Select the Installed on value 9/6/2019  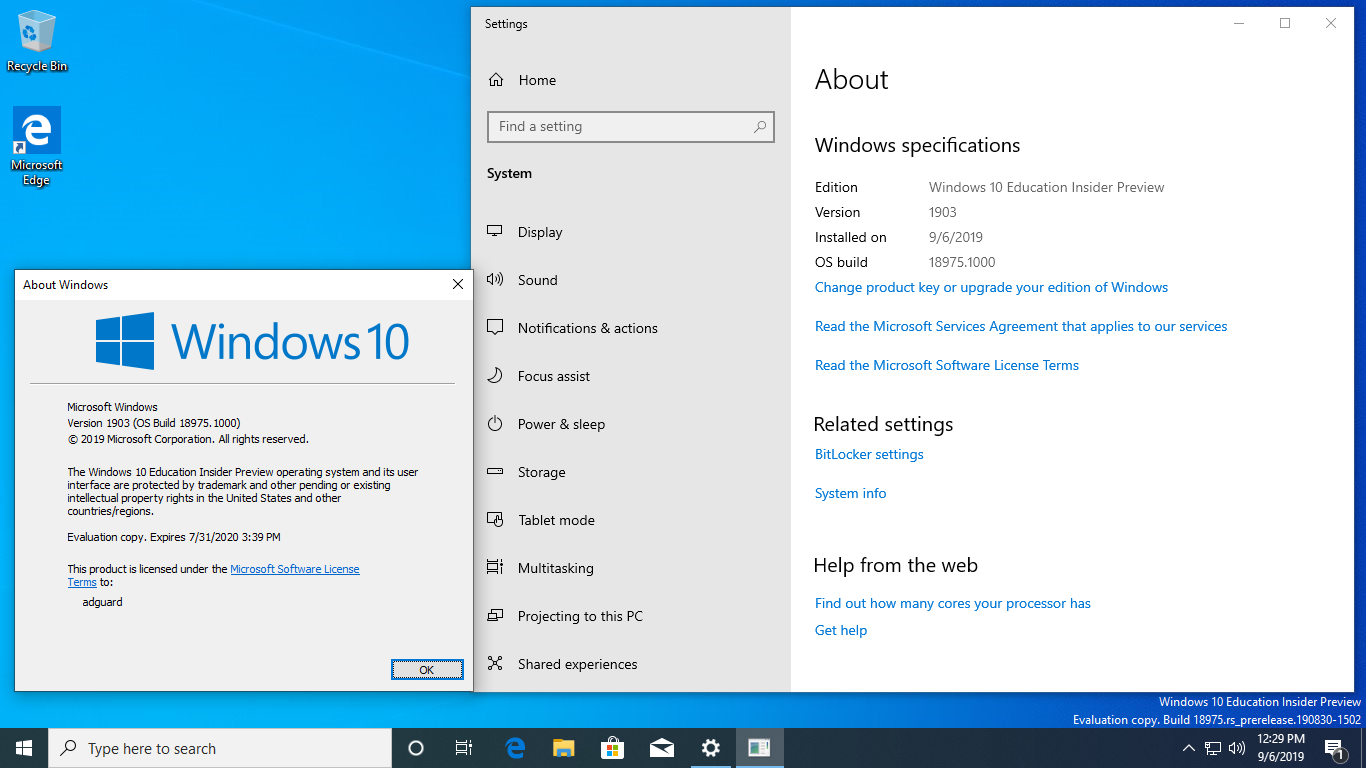click(956, 237)
